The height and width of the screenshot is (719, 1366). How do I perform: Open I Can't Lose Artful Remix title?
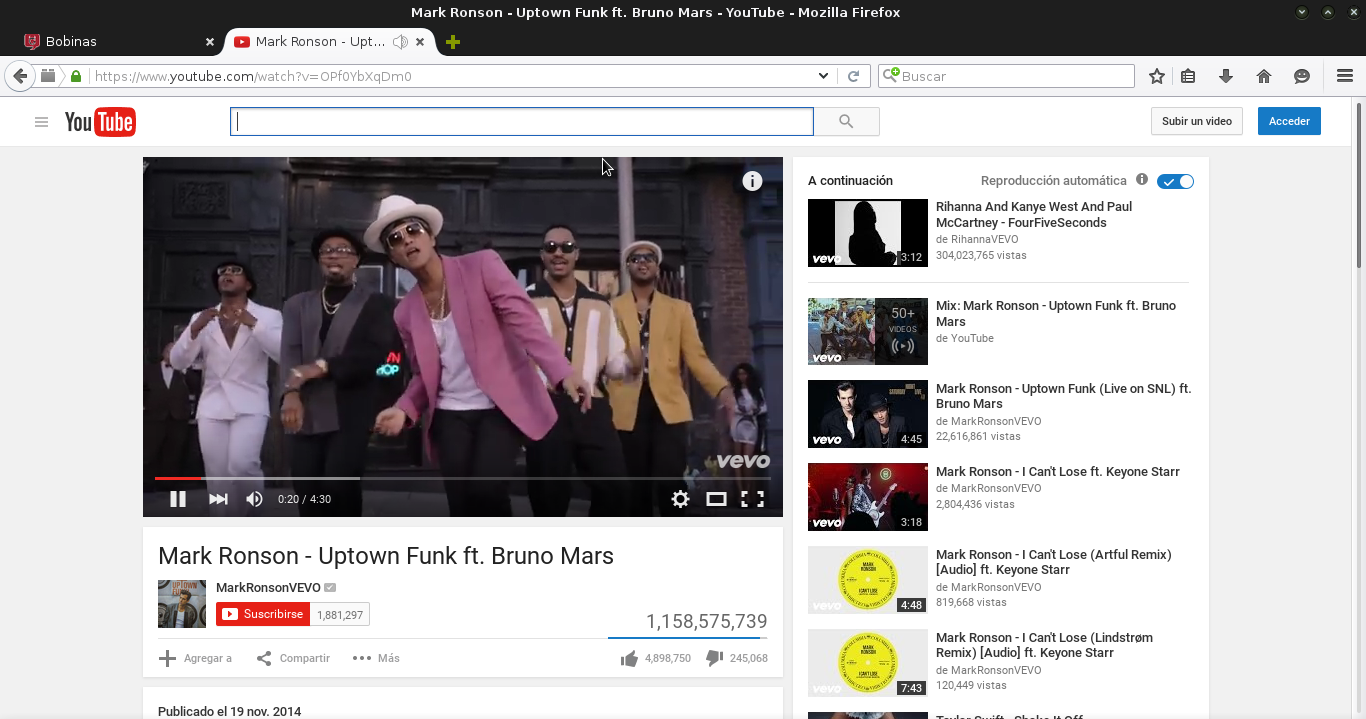click(1054, 562)
